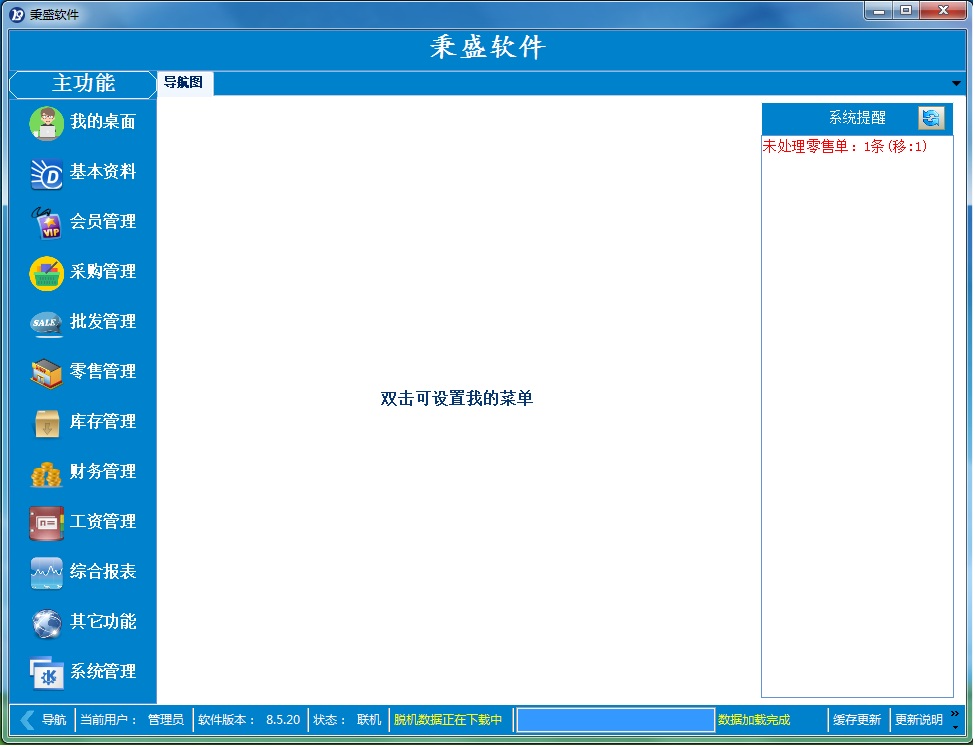The width and height of the screenshot is (975, 747).
Task: Click the 系统管理 icon
Action: pyautogui.click(x=47, y=673)
